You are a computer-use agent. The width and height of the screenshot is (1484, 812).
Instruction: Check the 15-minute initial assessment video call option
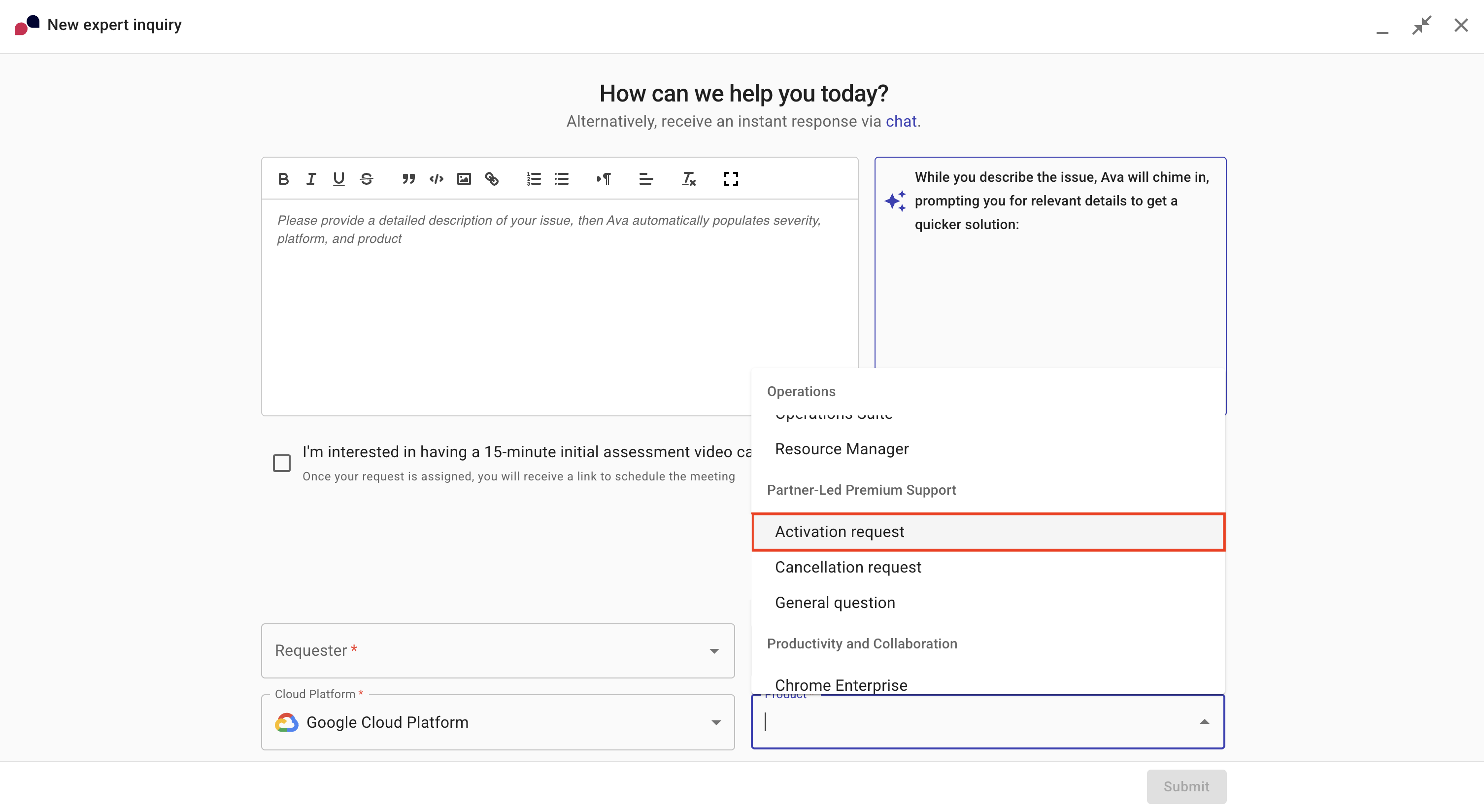(282, 462)
